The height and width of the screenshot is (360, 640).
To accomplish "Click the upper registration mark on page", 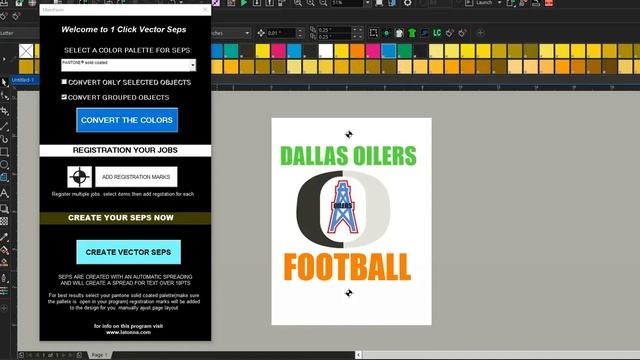I will coord(349,134).
